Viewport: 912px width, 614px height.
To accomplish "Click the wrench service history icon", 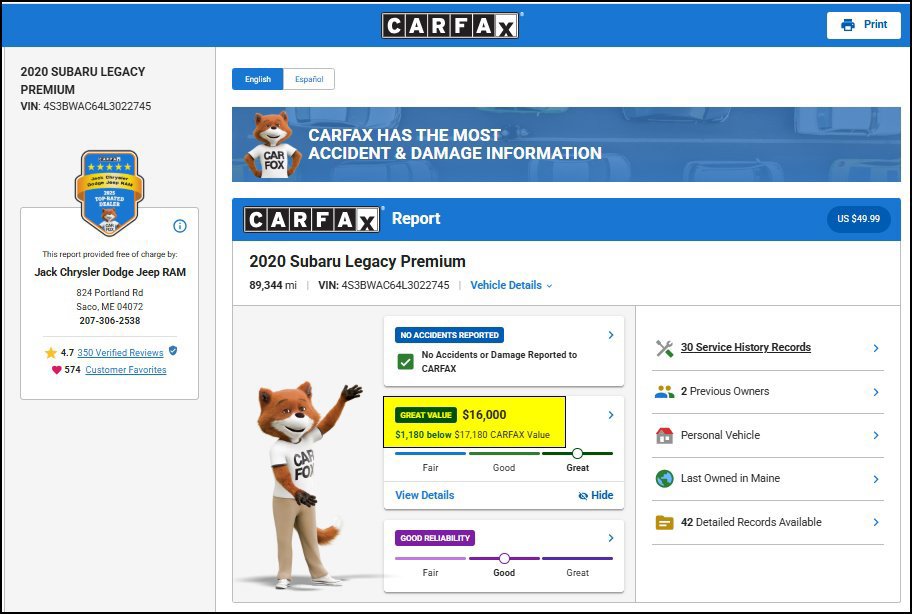I will click(x=664, y=348).
